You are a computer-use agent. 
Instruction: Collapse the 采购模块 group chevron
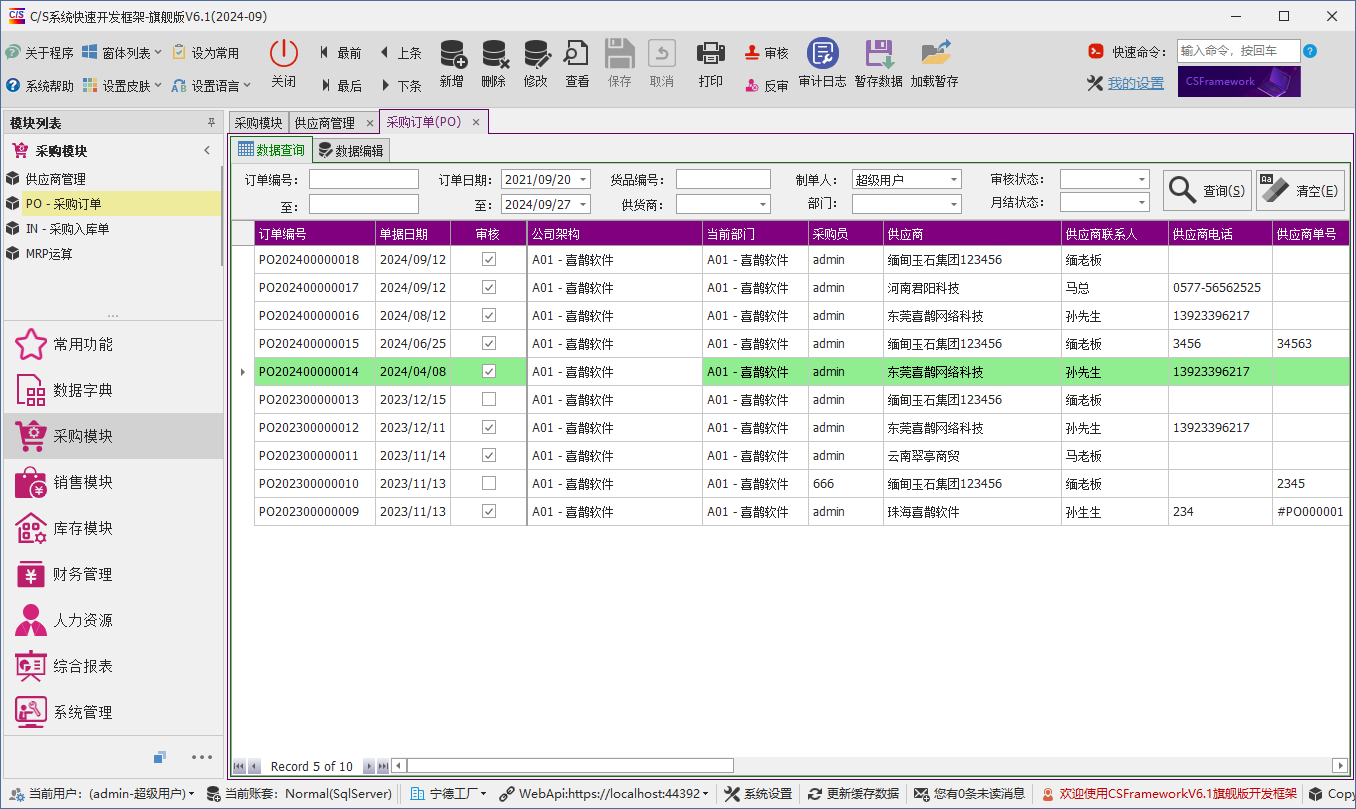(x=207, y=151)
